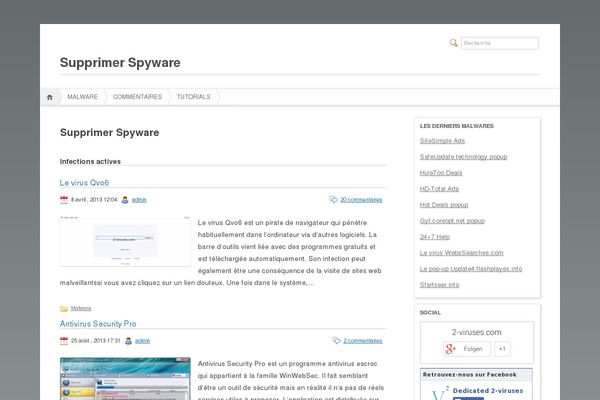This screenshot has height=400, width=600.
Task: Open the 2 commentaires link
Action: [x=363, y=341]
